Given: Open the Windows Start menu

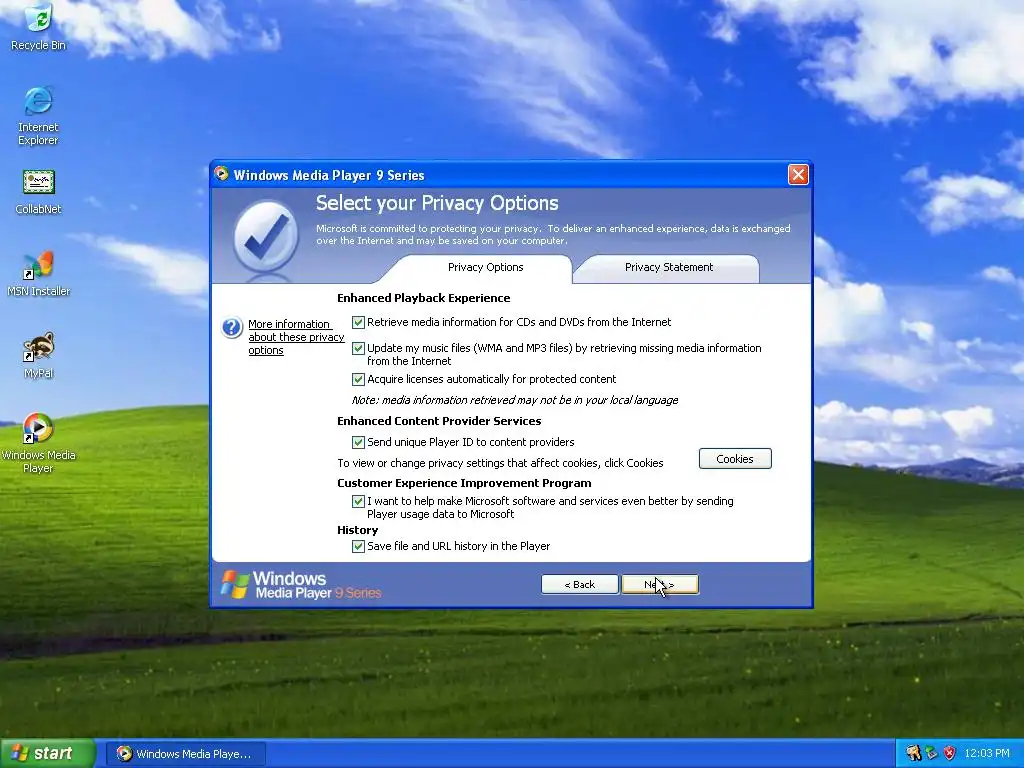Looking at the screenshot, I should click(x=47, y=753).
